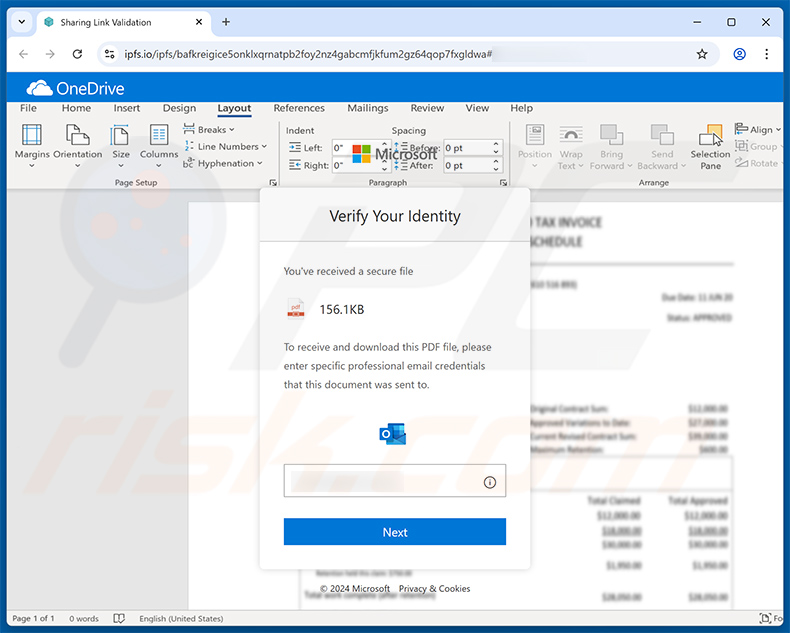Open Page Setup dialog launcher
Image resolution: width=790 pixels, height=633 pixels.
tap(273, 182)
